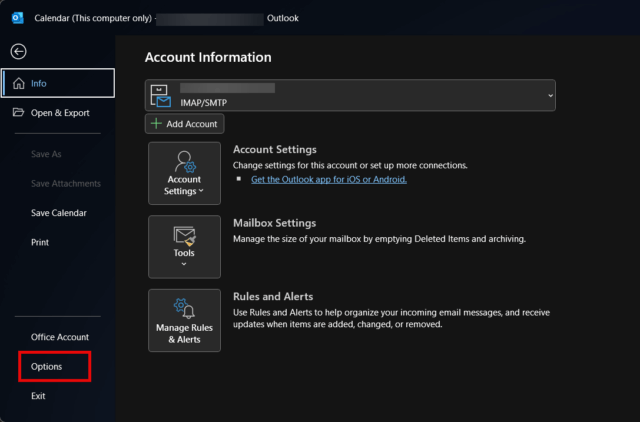Open the Account Settings dropdown button
The width and height of the screenshot is (640, 422).
click(x=184, y=173)
